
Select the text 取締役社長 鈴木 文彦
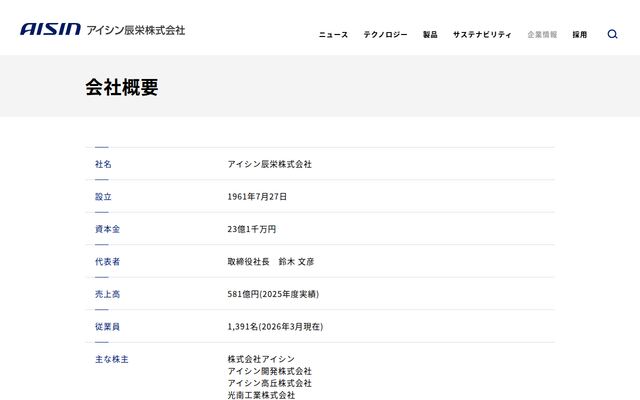coord(271,262)
